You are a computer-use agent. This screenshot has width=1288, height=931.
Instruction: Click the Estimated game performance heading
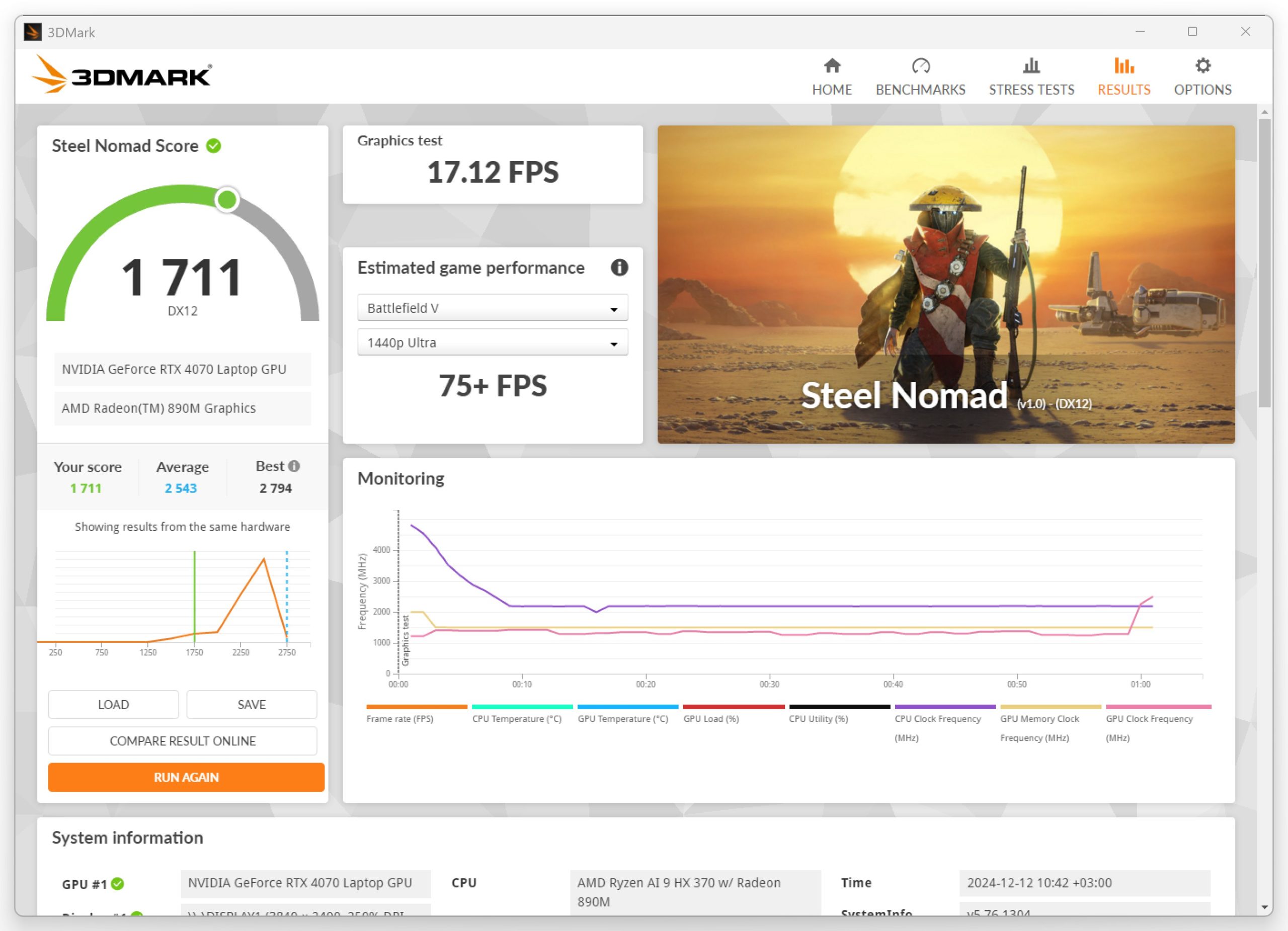[471, 268]
